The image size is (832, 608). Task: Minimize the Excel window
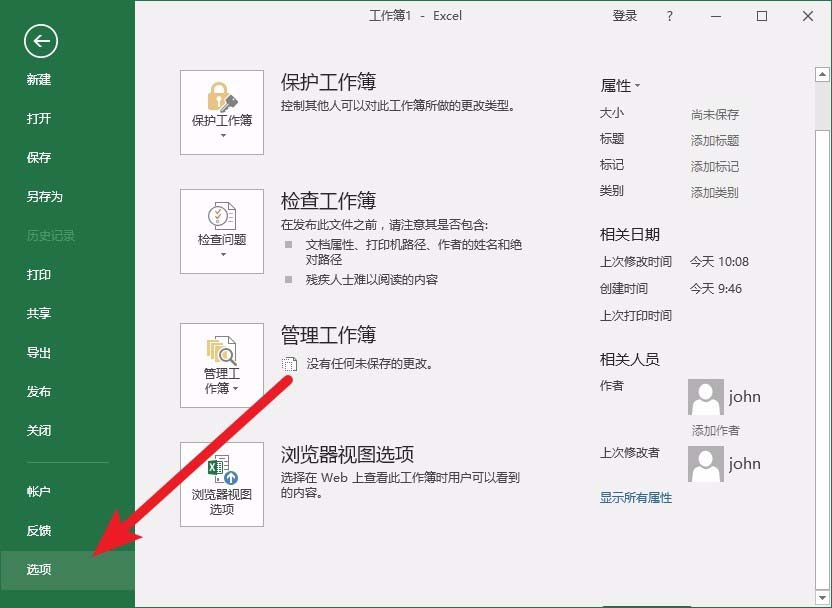coord(716,16)
